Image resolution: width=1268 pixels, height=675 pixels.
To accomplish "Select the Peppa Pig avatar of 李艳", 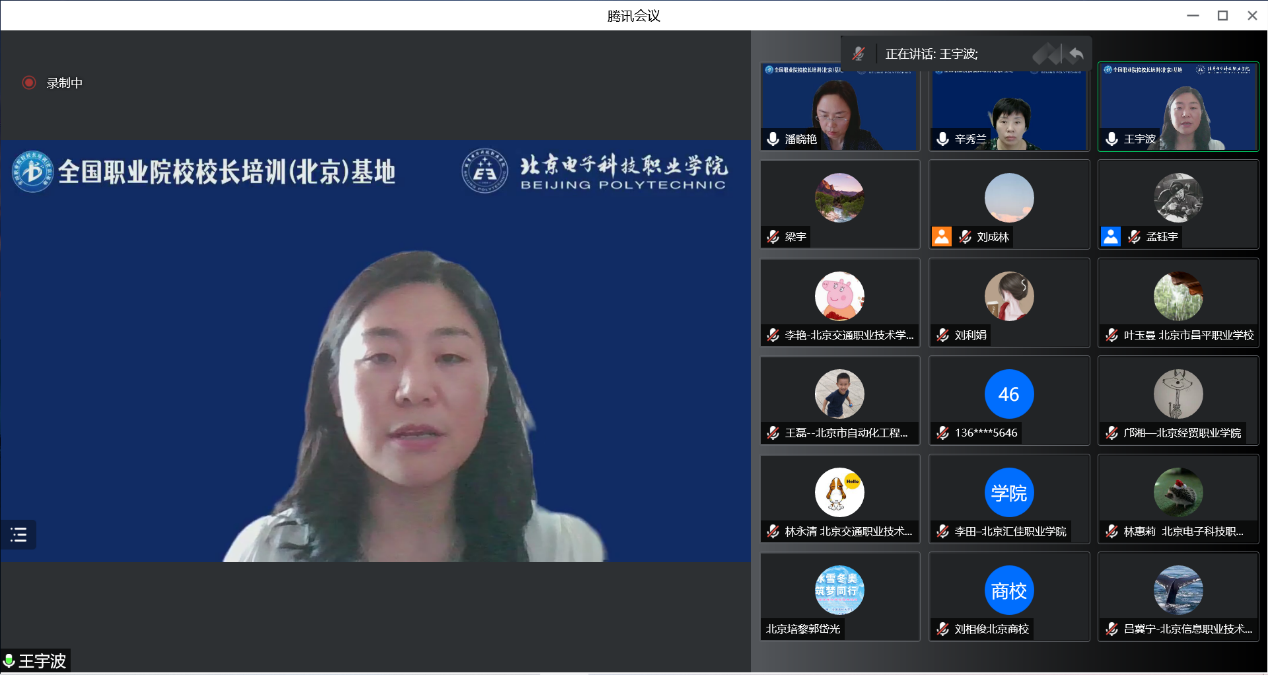I will 839,296.
